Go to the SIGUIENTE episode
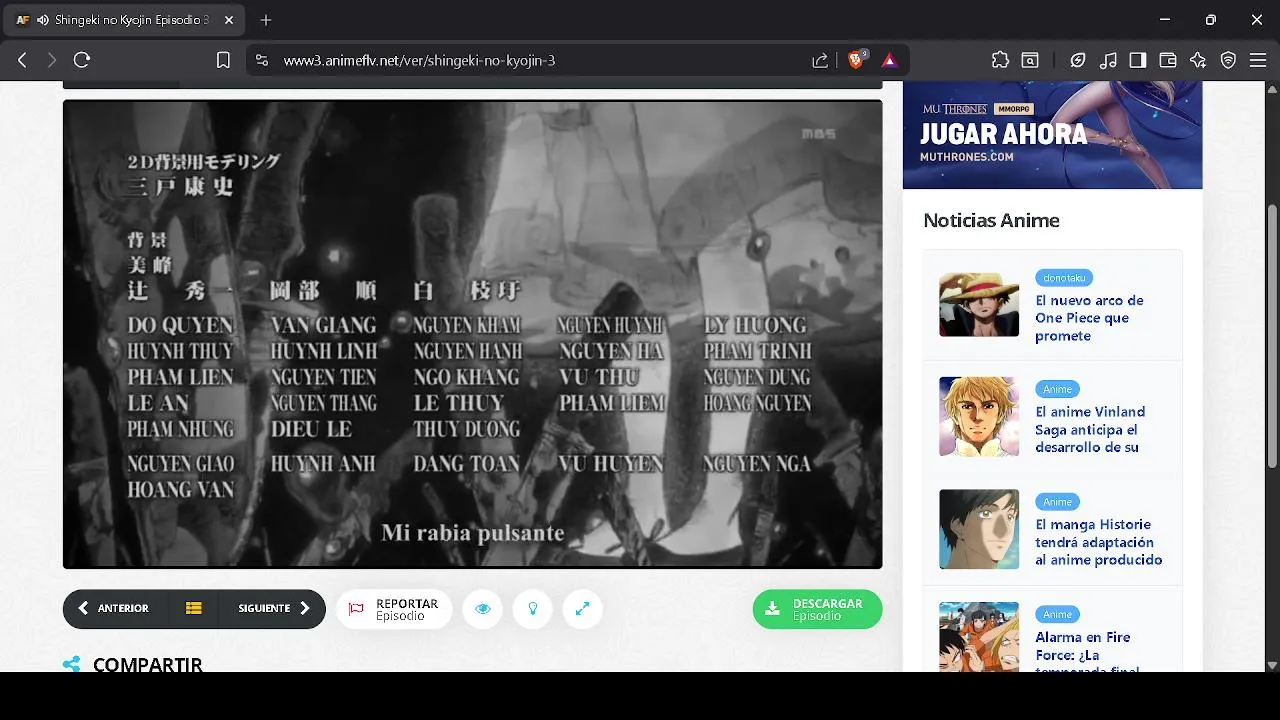The width and height of the screenshot is (1280, 720). (274, 608)
